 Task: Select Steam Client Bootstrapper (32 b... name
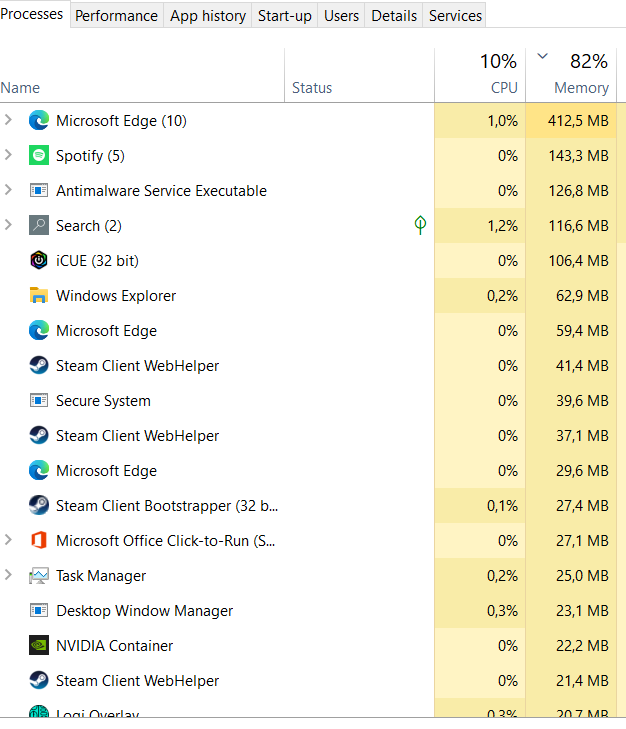coord(167,506)
